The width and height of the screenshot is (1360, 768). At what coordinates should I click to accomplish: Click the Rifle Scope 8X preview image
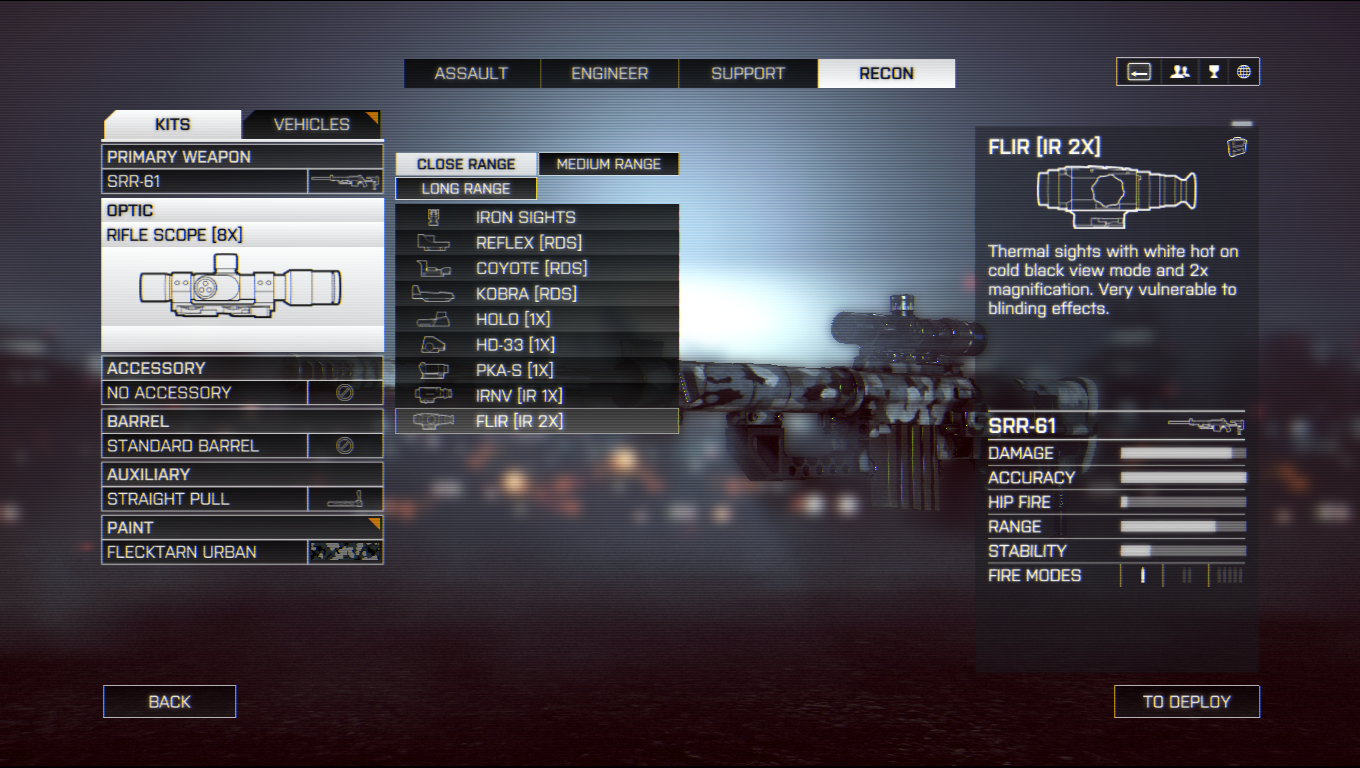[x=240, y=287]
